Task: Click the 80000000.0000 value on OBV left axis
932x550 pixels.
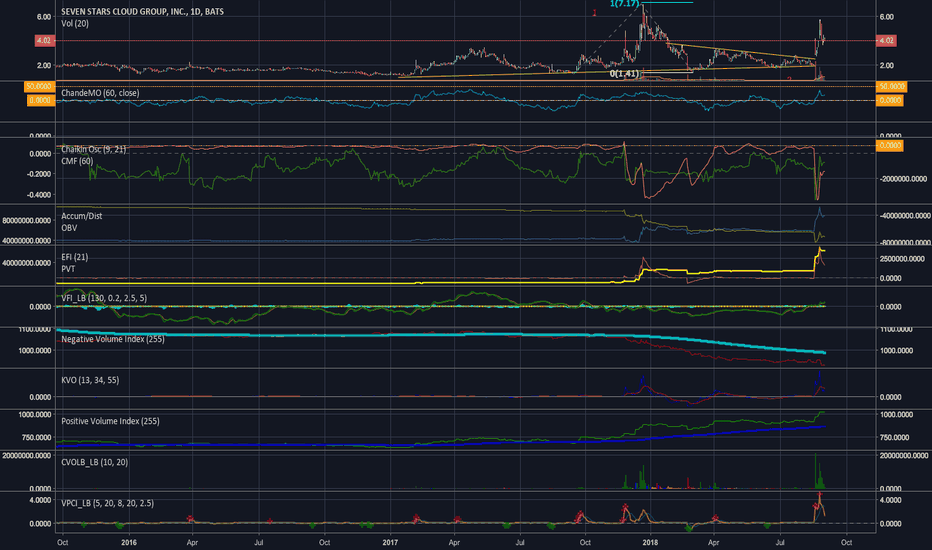Action: 26,221
